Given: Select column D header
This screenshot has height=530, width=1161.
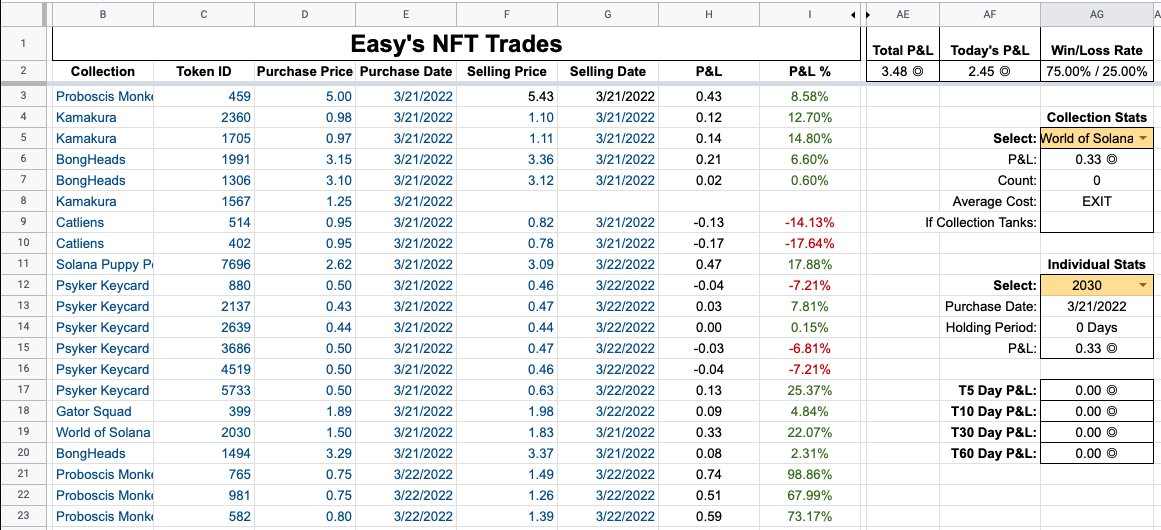Looking at the screenshot, I should click(x=305, y=14).
